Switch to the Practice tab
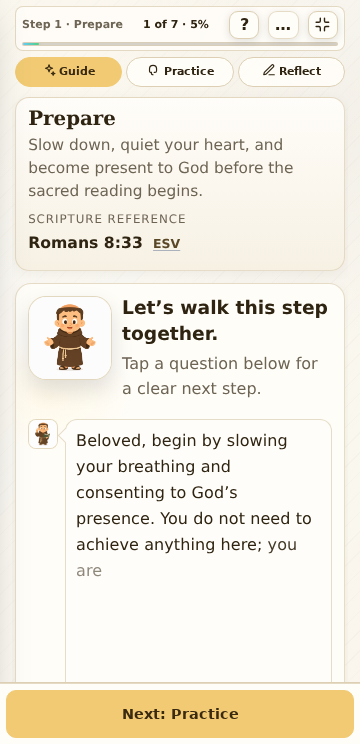The width and height of the screenshot is (360, 744). click(180, 72)
